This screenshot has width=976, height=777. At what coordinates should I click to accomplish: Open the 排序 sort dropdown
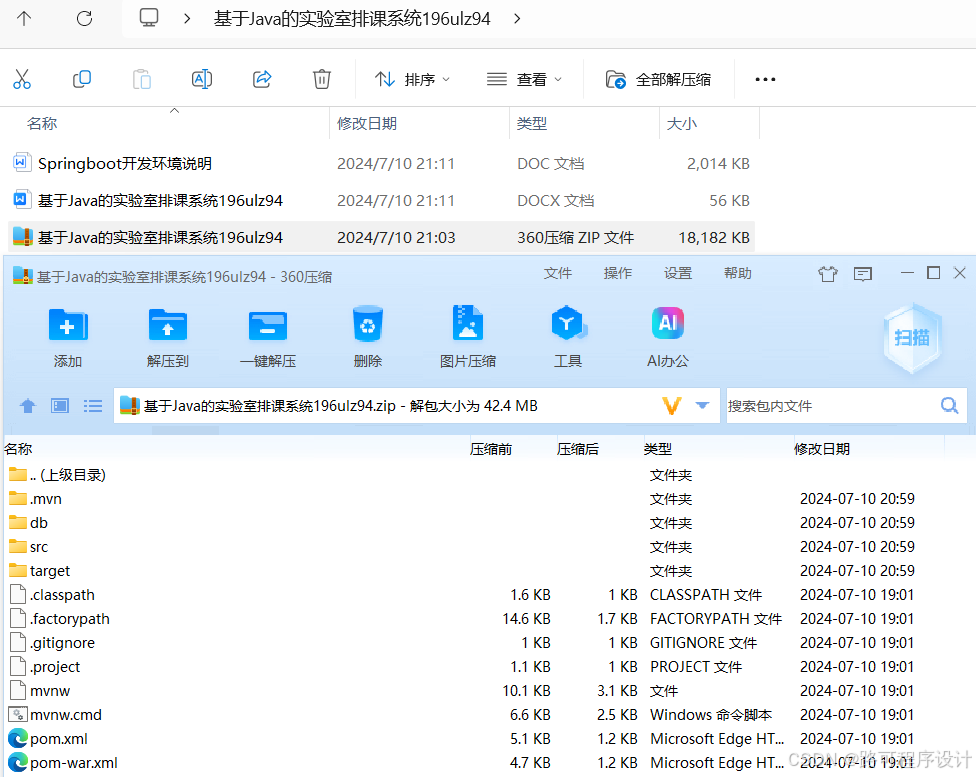coord(412,80)
